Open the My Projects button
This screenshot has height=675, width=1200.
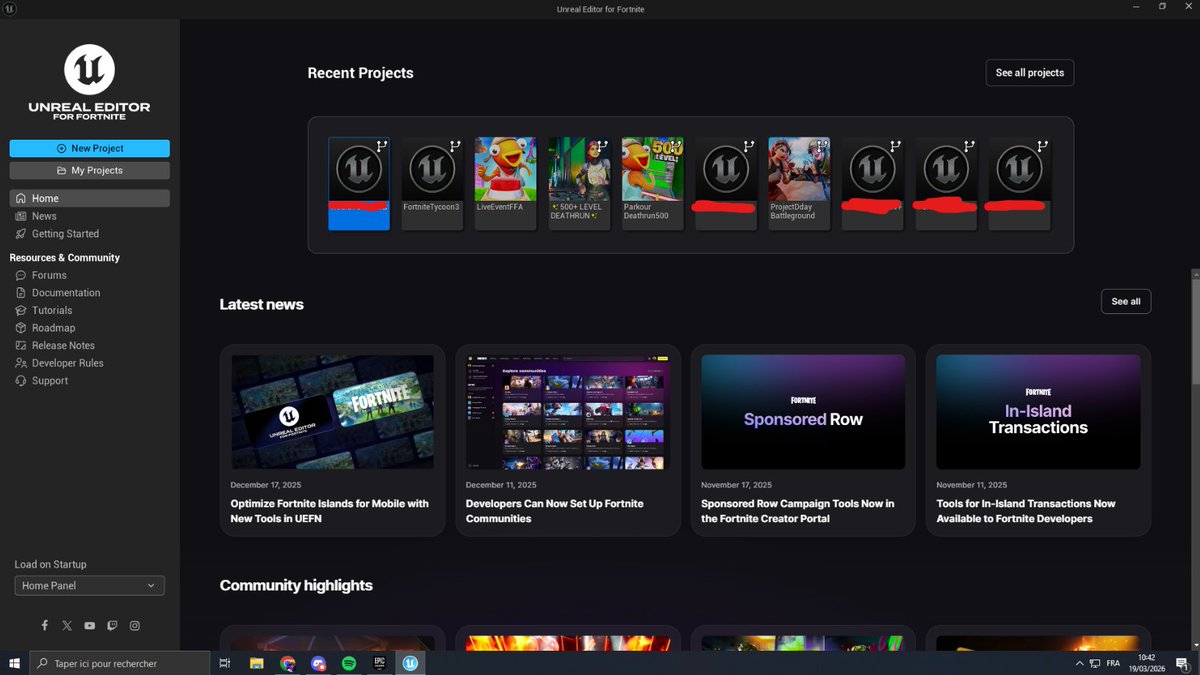click(90, 170)
